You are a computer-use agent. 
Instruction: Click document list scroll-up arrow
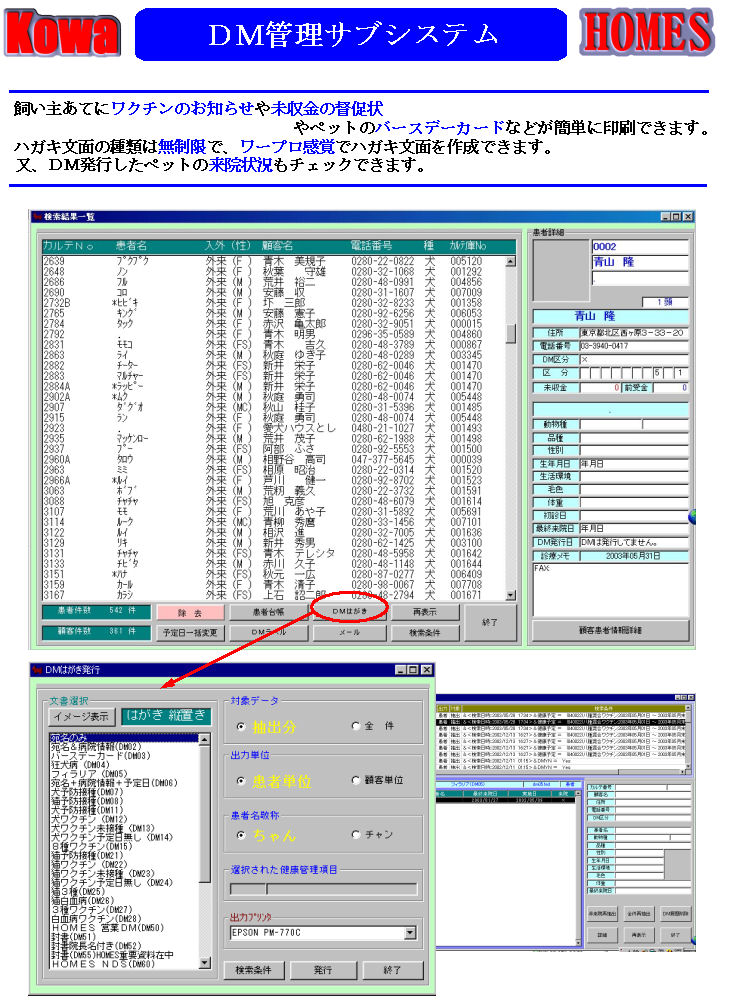[205, 739]
